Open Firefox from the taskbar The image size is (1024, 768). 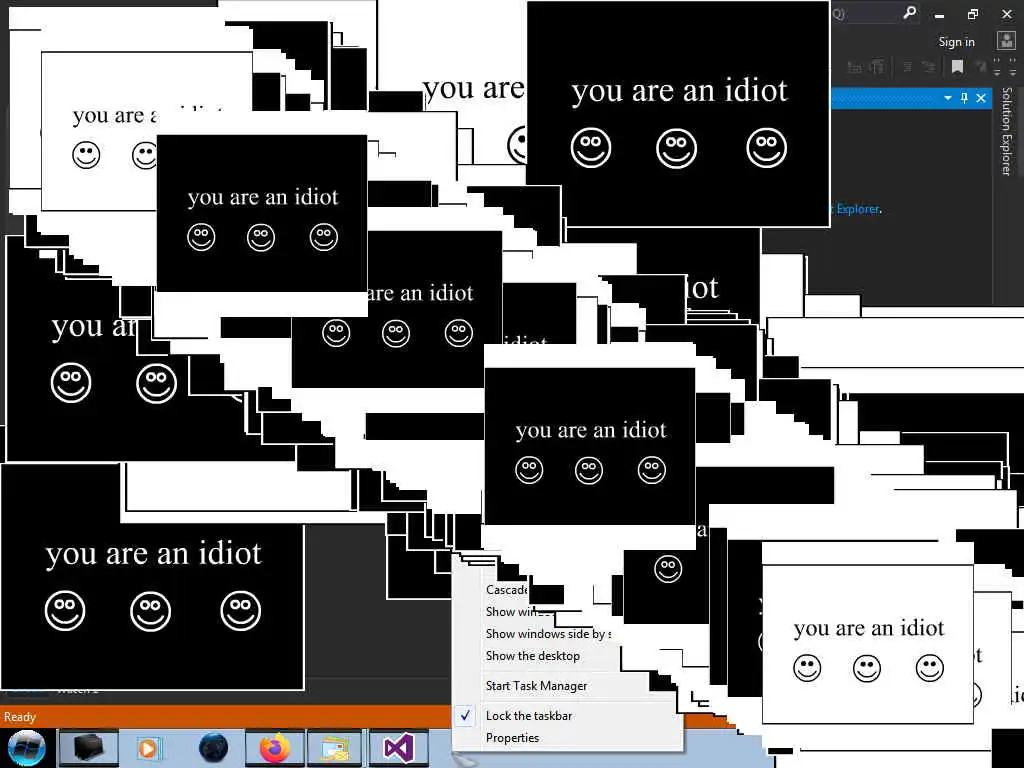coord(275,748)
